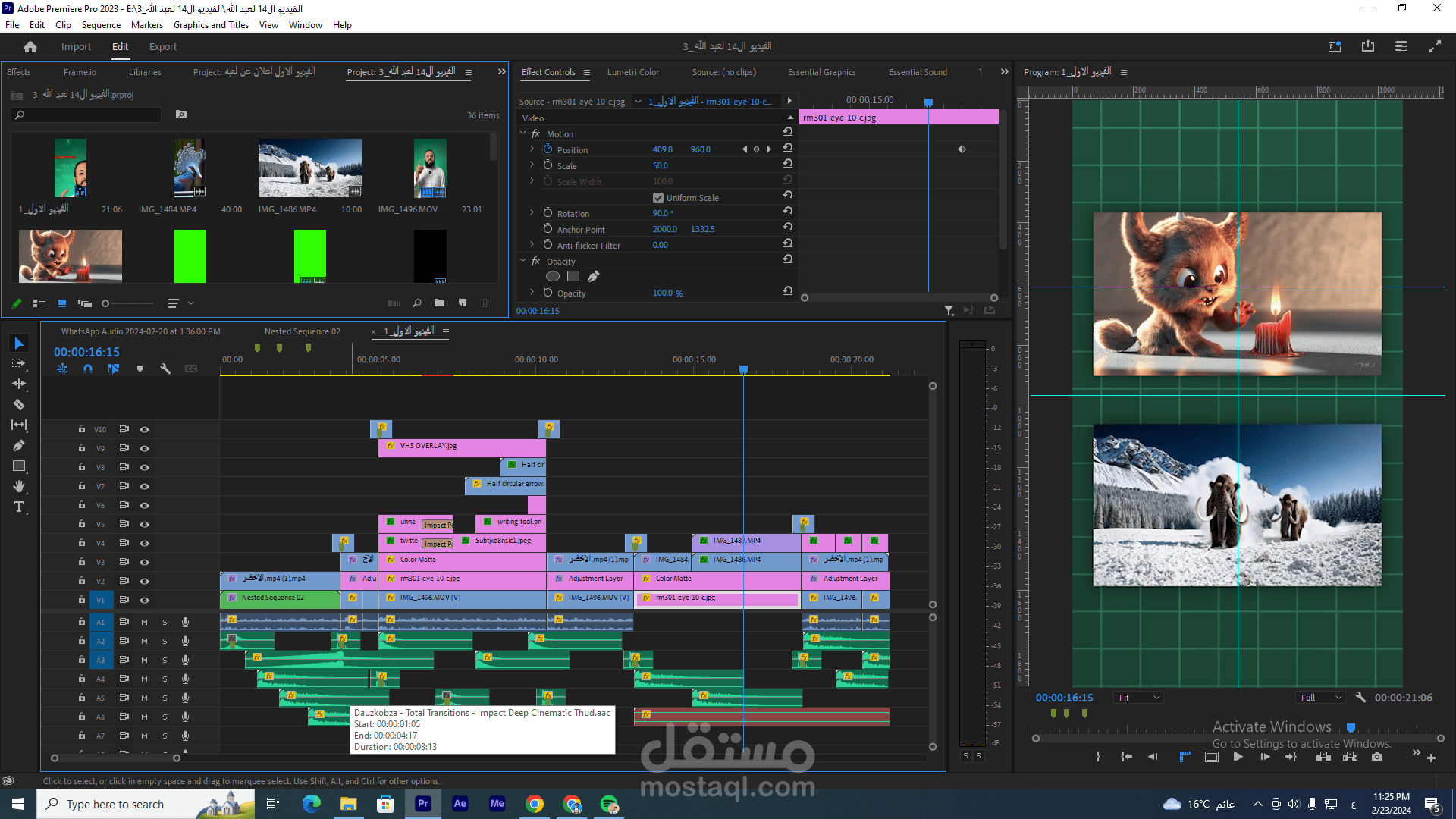Click the Play button in Program monitor

click(x=1238, y=757)
